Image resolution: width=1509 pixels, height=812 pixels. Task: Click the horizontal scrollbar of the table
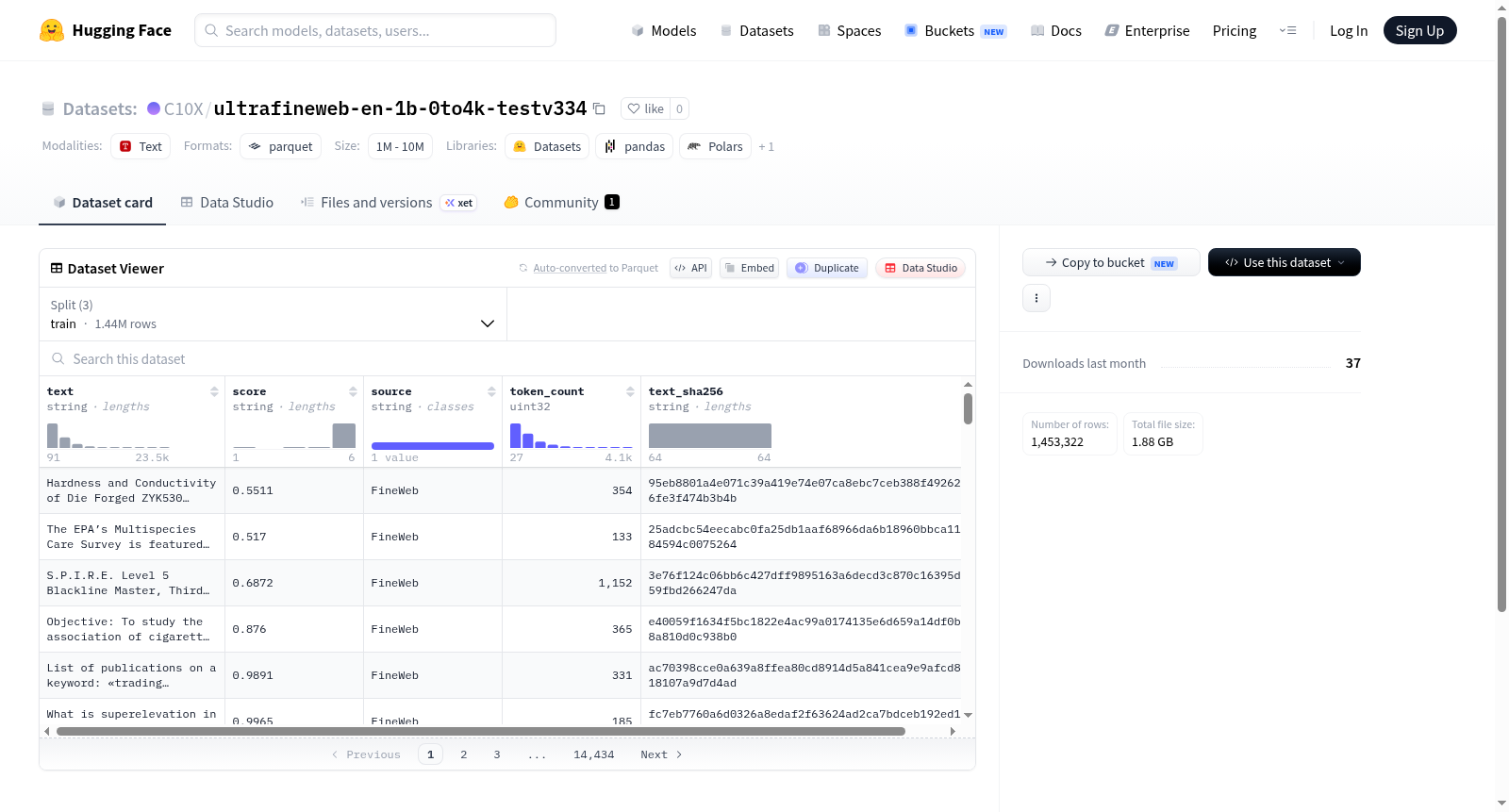coord(481,731)
